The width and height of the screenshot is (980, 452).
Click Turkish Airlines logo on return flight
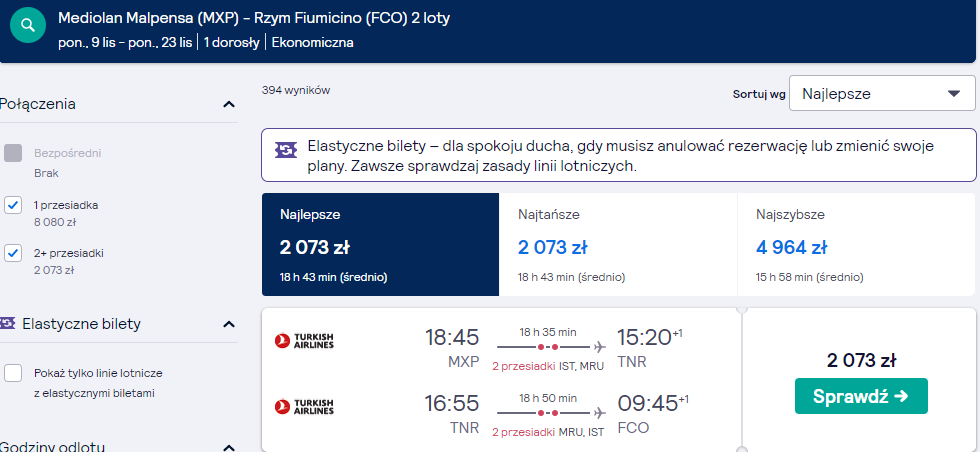tap(304, 406)
